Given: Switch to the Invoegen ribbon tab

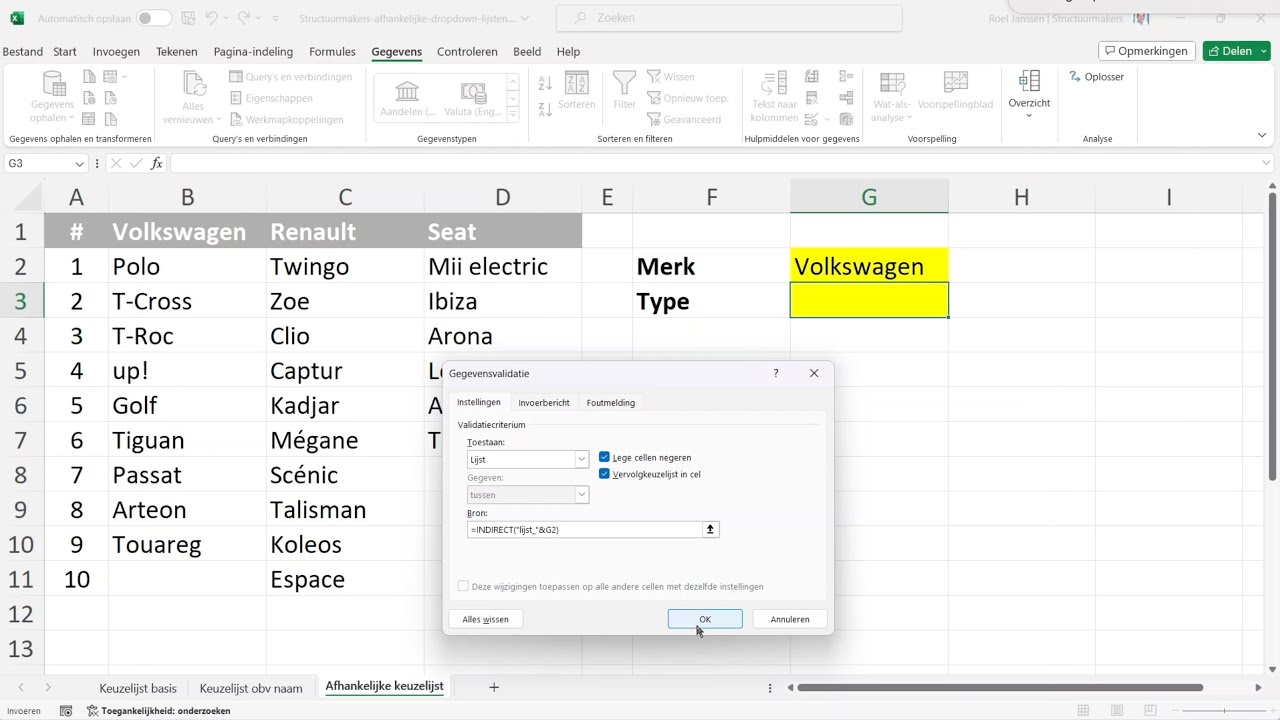Looking at the screenshot, I should 116,52.
